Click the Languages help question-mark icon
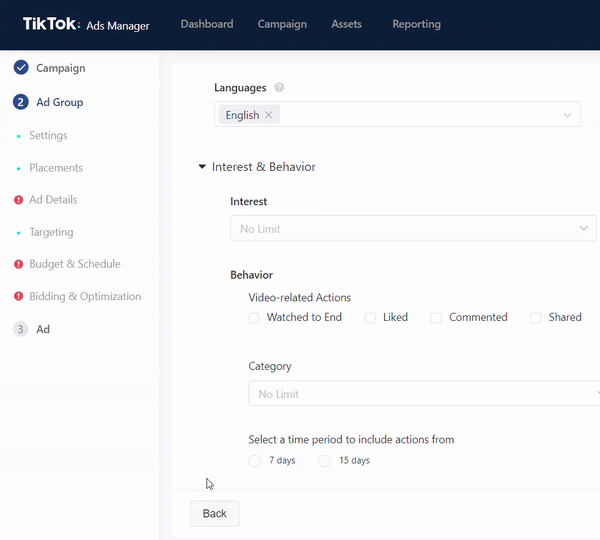600x540 pixels. point(279,88)
